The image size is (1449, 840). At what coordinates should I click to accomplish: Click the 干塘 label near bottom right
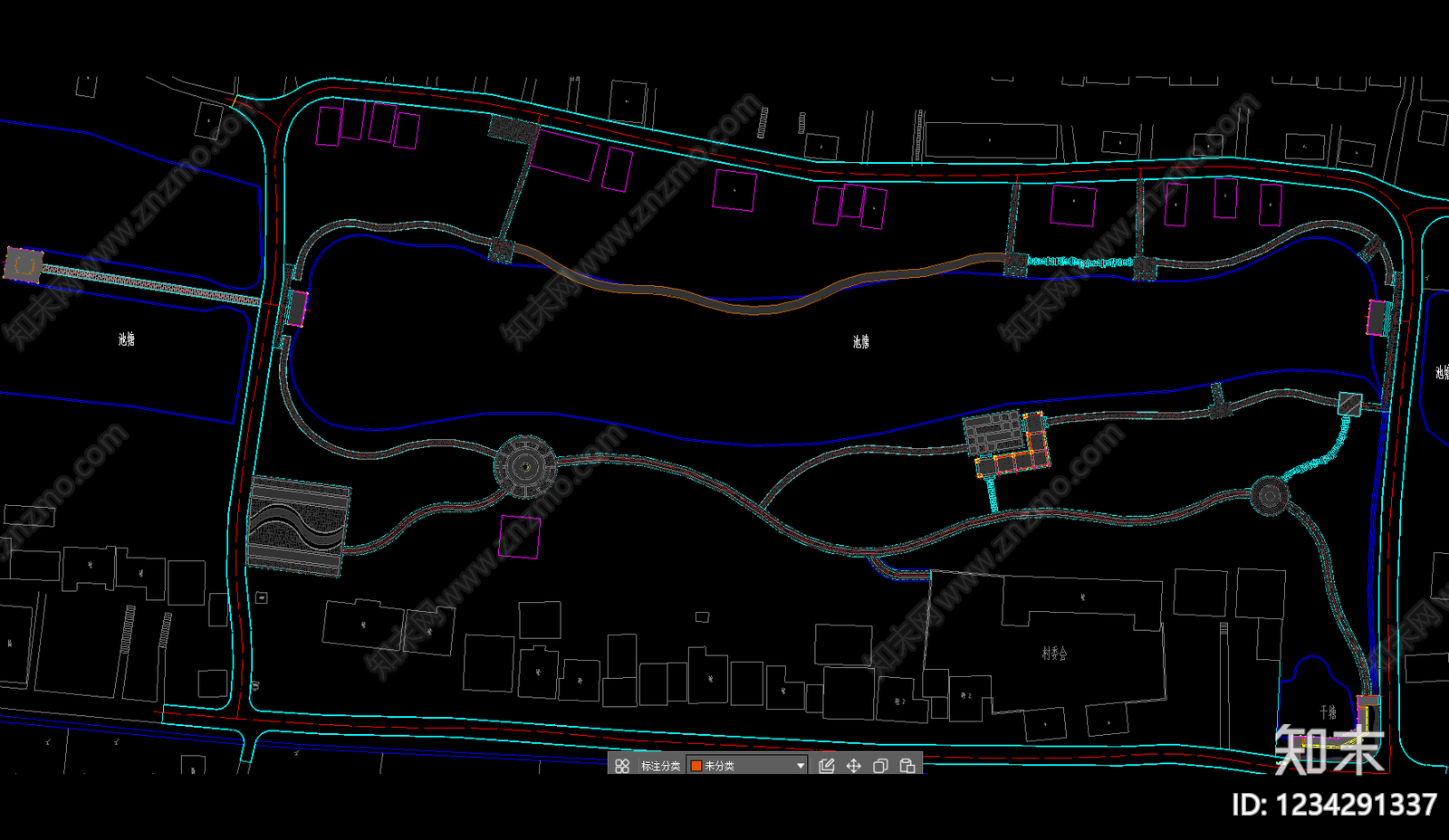(1328, 712)
